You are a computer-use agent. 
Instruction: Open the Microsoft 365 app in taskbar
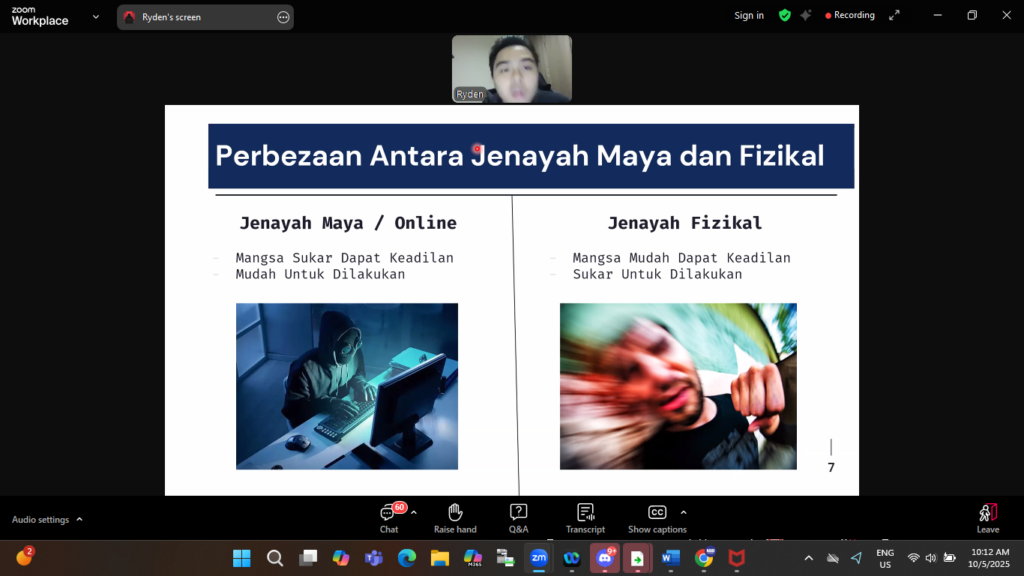[x=473, y=558]
